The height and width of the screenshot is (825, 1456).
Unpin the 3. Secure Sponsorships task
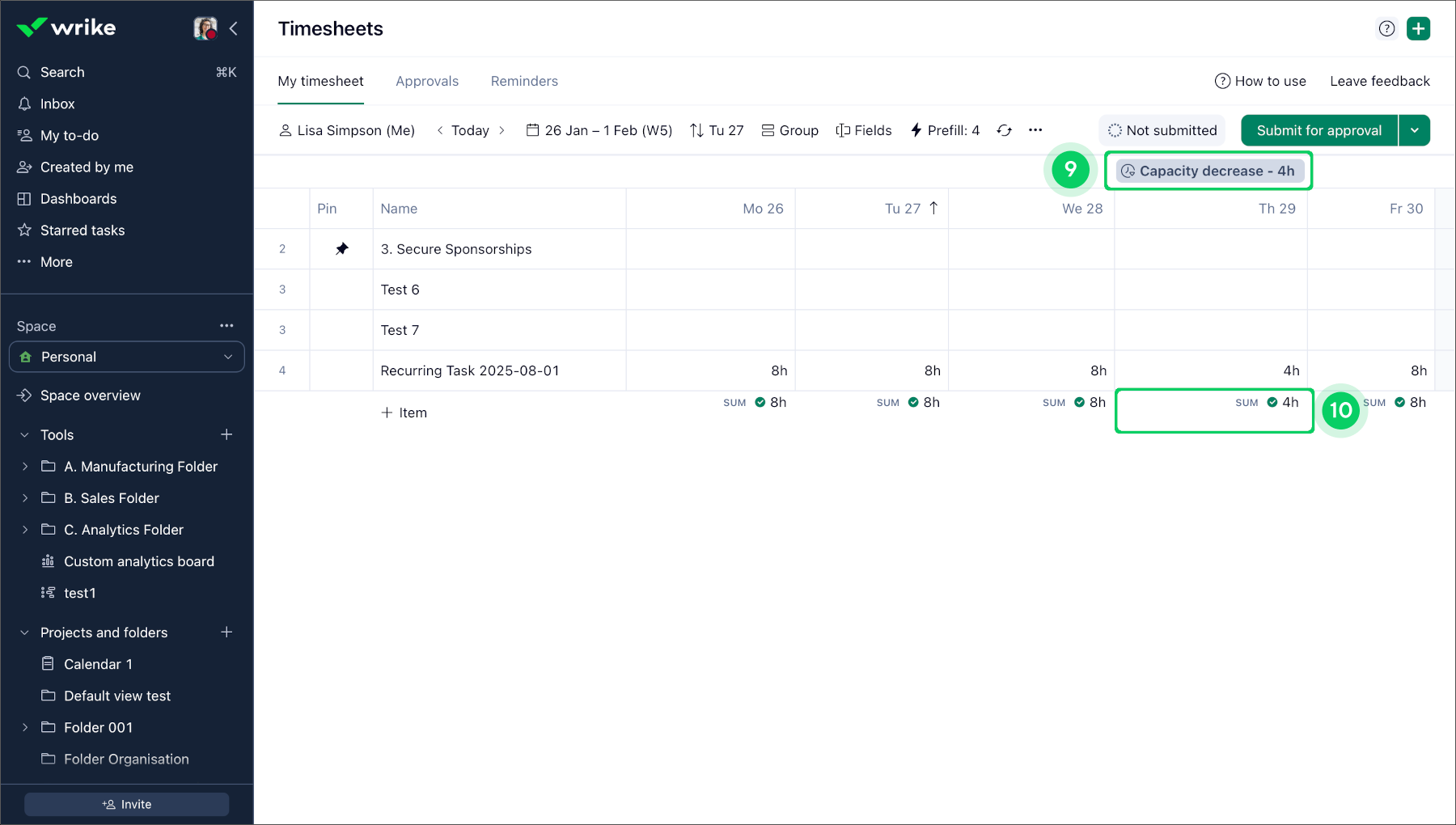pos(341,249)
